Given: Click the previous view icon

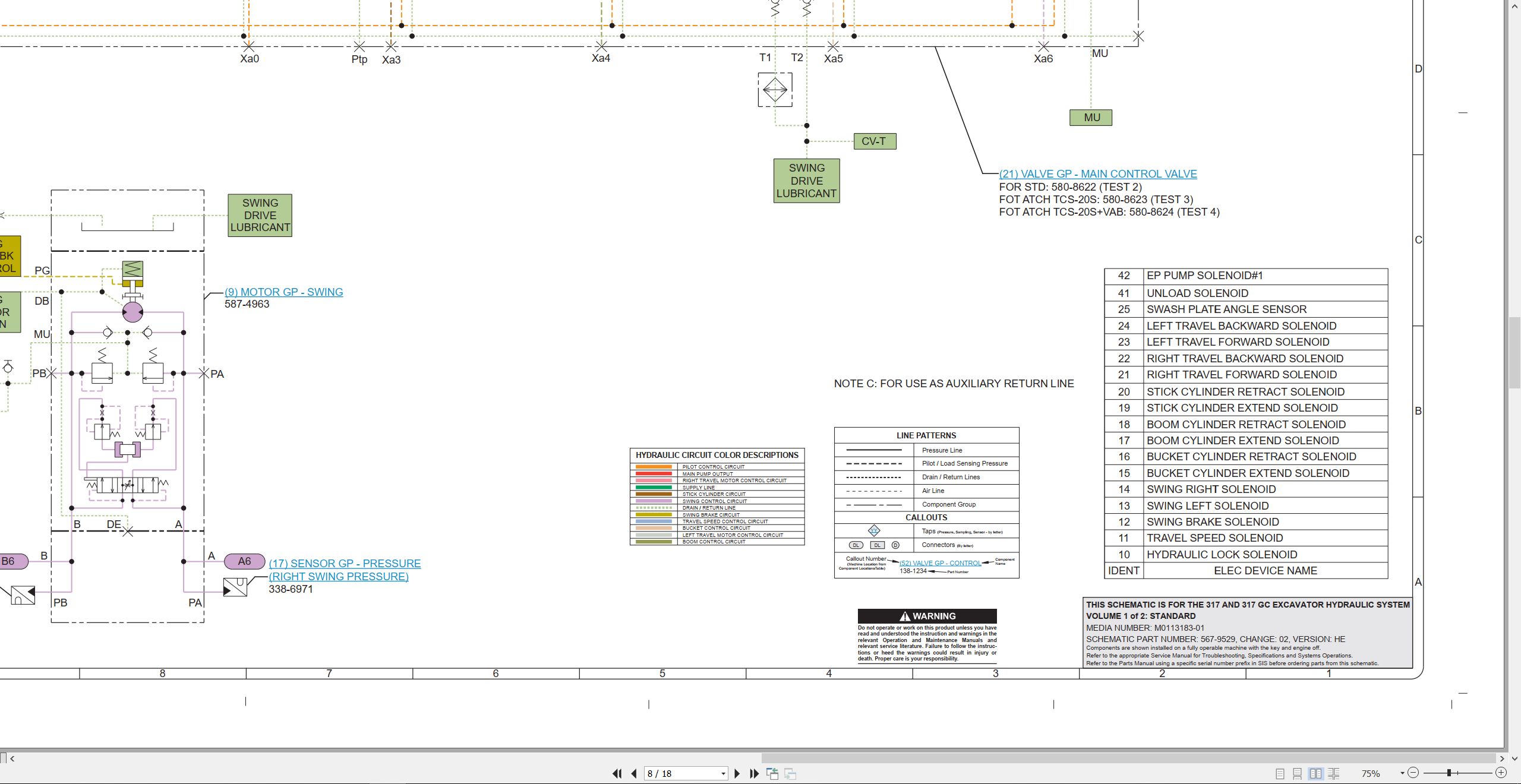Looking at the screenshot, I should pos(772,773).
